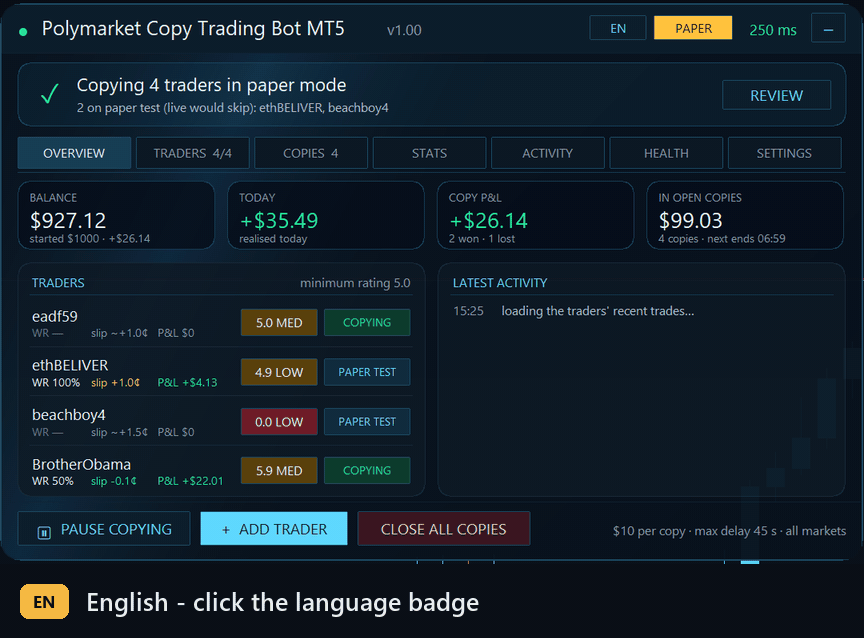The image size is (864, 638).
Task: Click 'WR 50%' for BrotherObama
Action: click(52, 481)
